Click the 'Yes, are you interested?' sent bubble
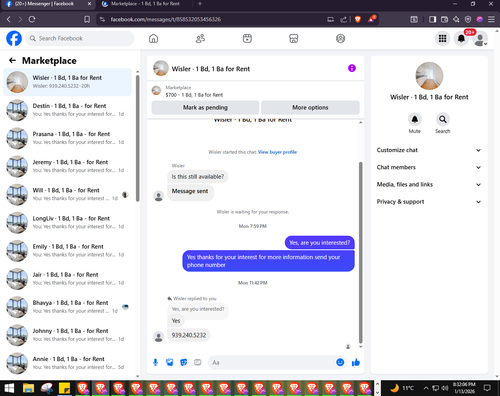The image size is (500, 396). pos(320,243)
